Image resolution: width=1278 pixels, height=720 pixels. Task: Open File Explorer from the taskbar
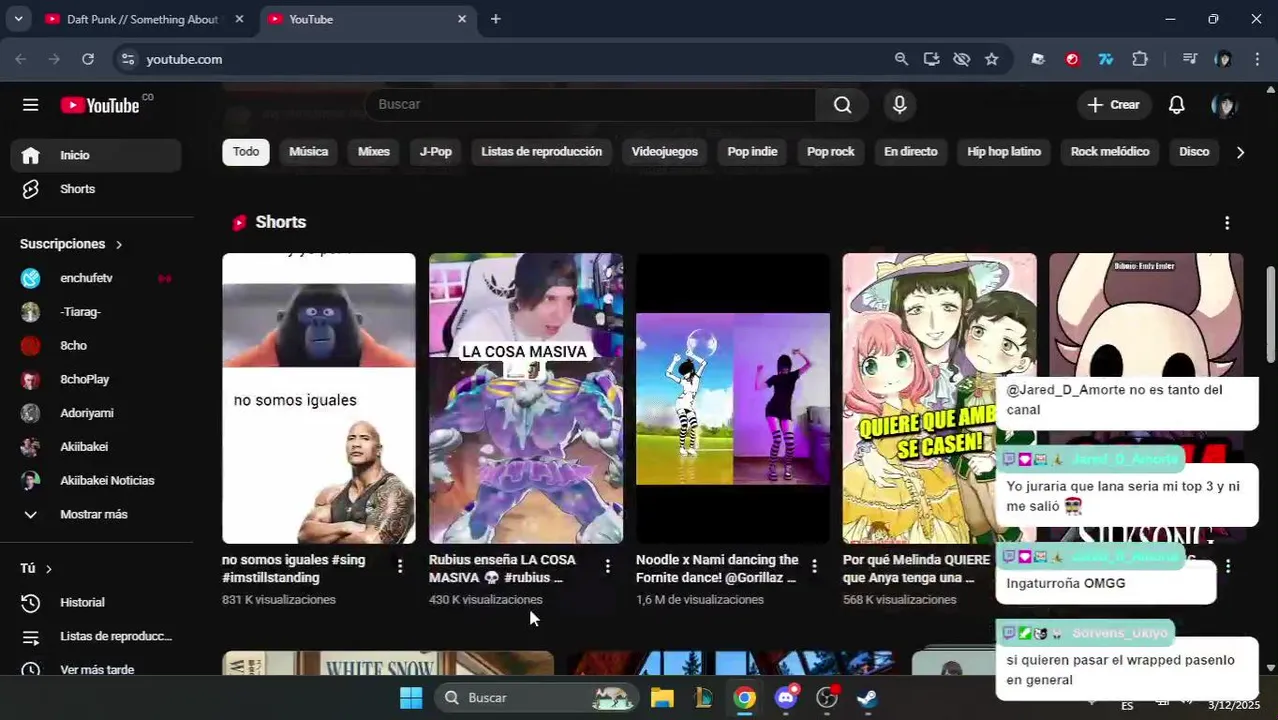click(662, 698)
